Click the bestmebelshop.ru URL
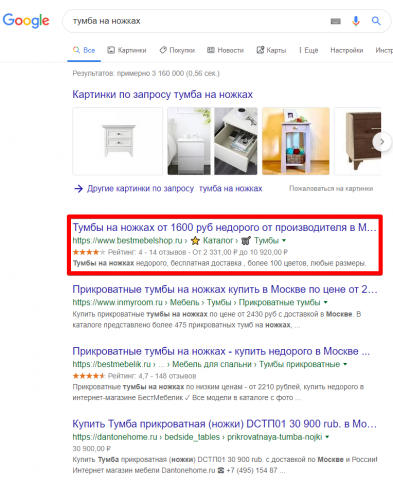This screenshot has width=393, height=480. coord(127,240)
